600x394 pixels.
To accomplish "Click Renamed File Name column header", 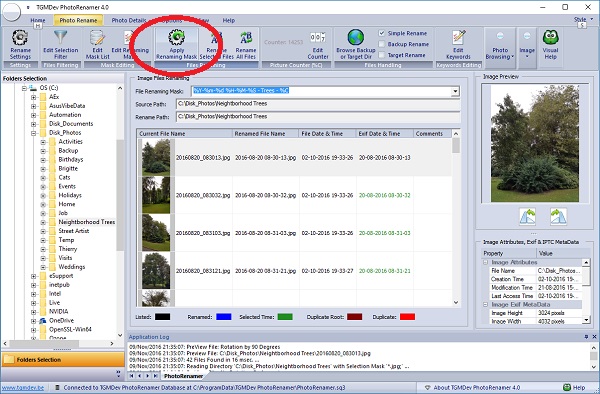I will coord(265,134).
